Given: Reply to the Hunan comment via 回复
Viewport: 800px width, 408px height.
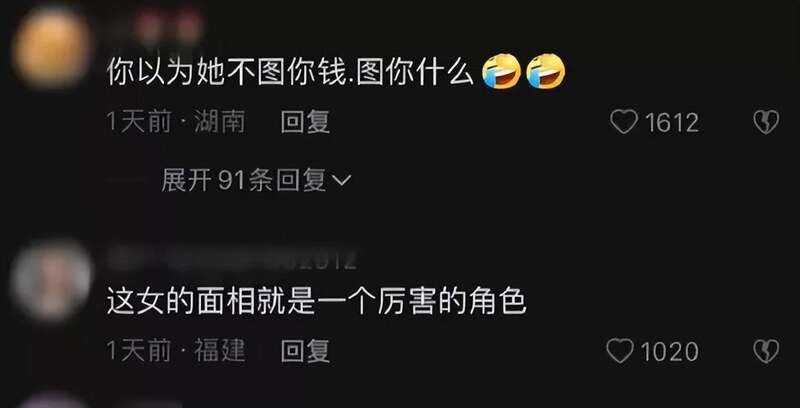Looking at the screenshot, I should 305,122.
